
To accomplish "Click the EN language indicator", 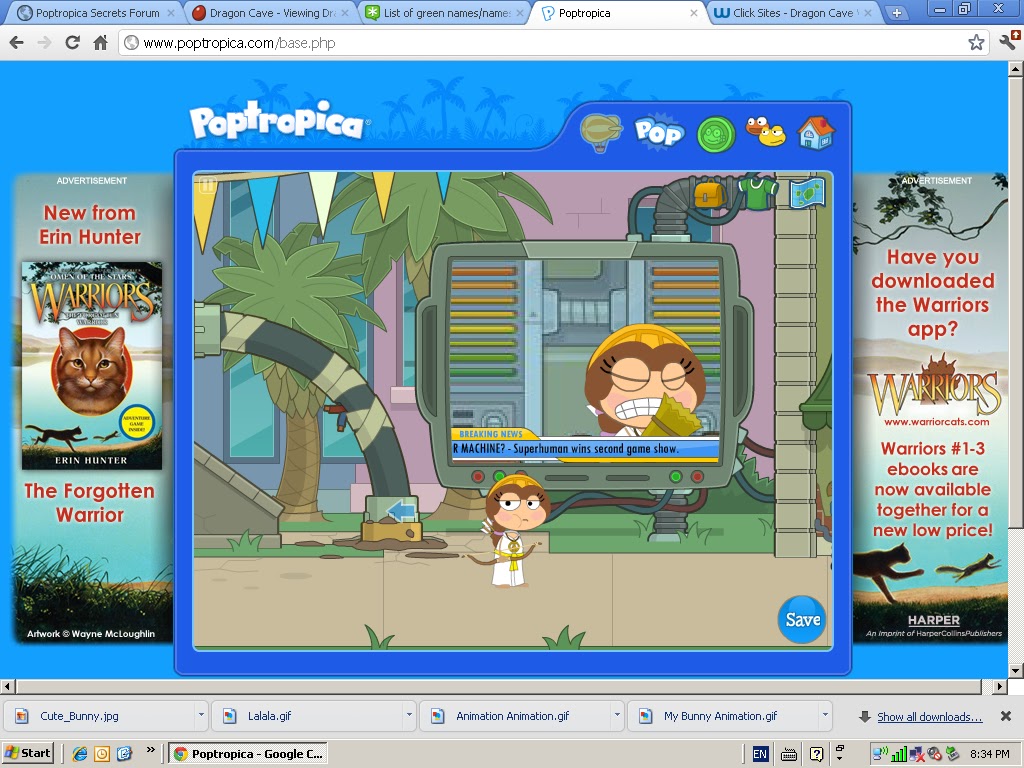I will tap(760, 754).
